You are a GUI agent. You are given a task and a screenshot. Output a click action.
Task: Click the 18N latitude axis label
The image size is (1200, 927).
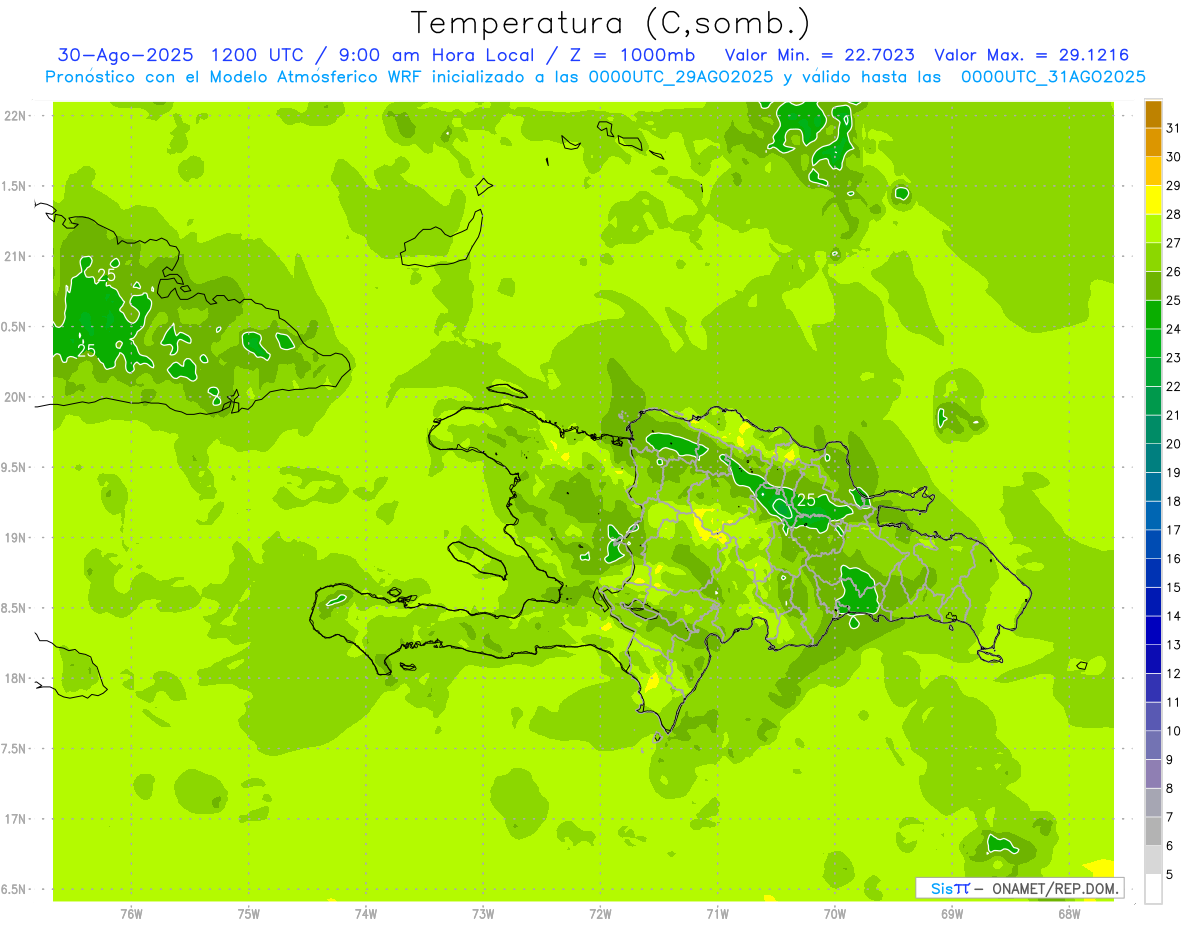coord(16,678)
